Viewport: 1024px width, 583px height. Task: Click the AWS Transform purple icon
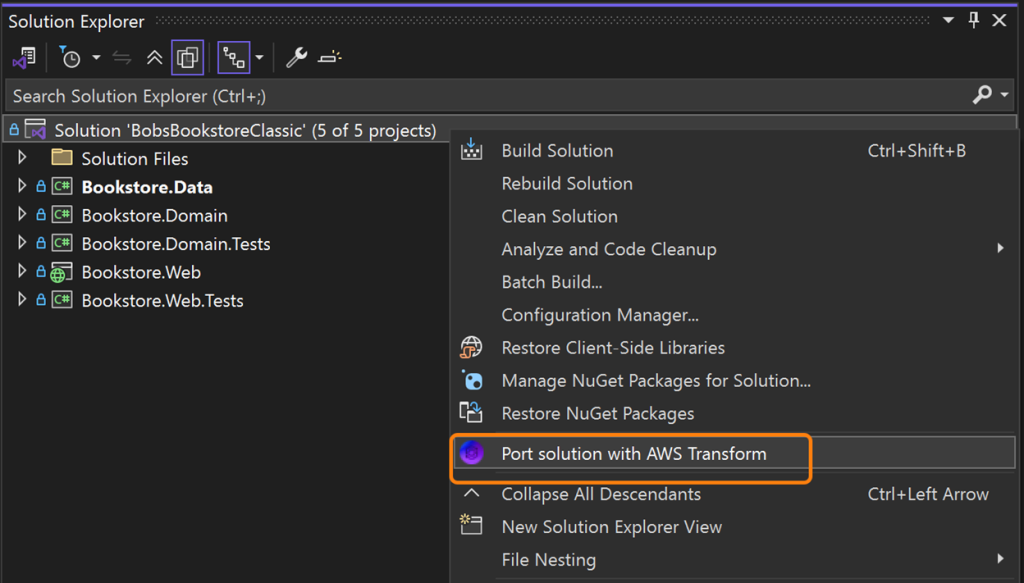point(471,454)
